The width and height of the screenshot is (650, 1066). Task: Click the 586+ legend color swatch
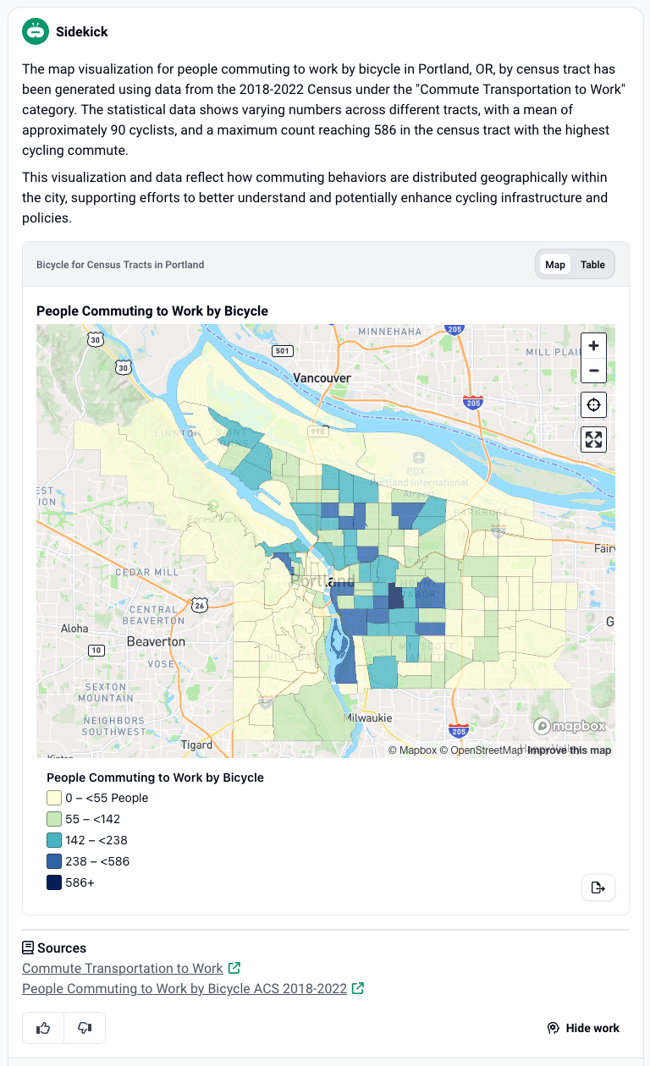tap(54, 882)
